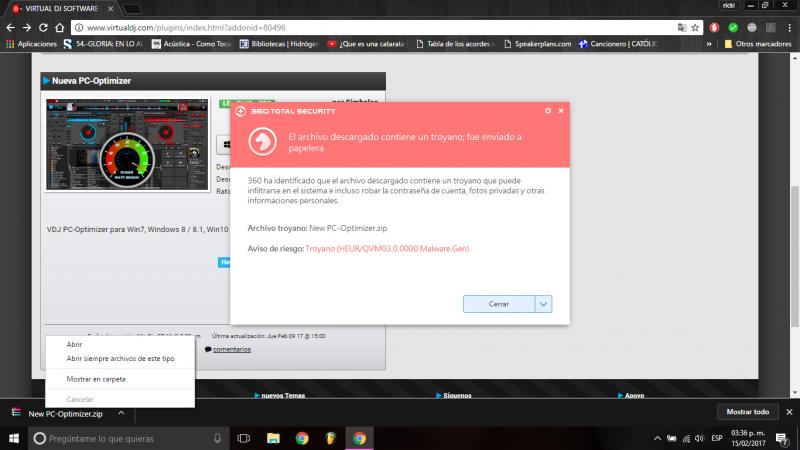This screenshot has height=450, width=800.
Task: Click the Cerrar button in the alert
Action: tap(498, 304)
